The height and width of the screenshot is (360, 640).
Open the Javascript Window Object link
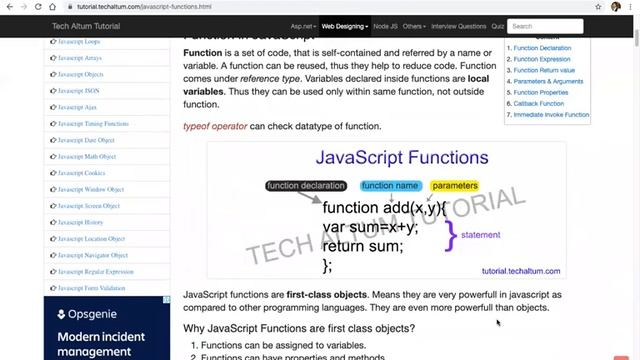[91, 189]
